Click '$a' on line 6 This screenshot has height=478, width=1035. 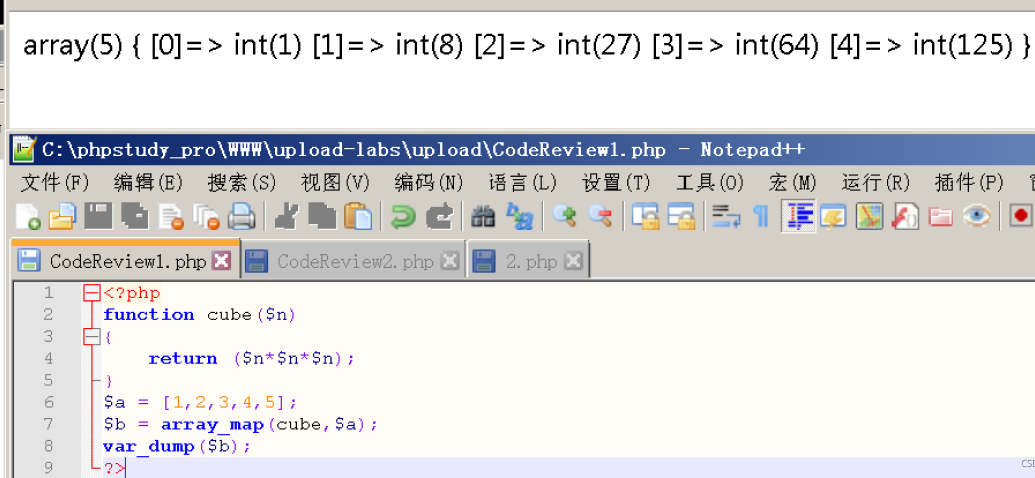click(x=114, y=403)
